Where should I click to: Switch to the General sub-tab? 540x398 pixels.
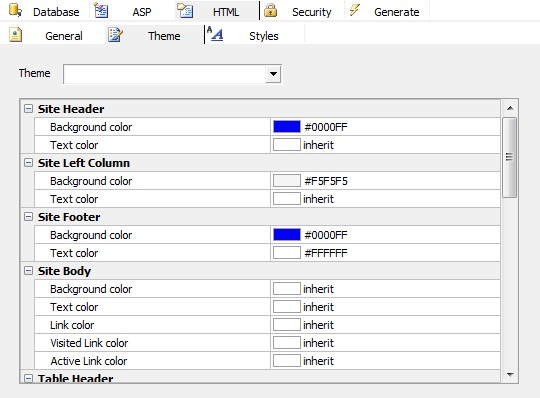pos(64,36)
